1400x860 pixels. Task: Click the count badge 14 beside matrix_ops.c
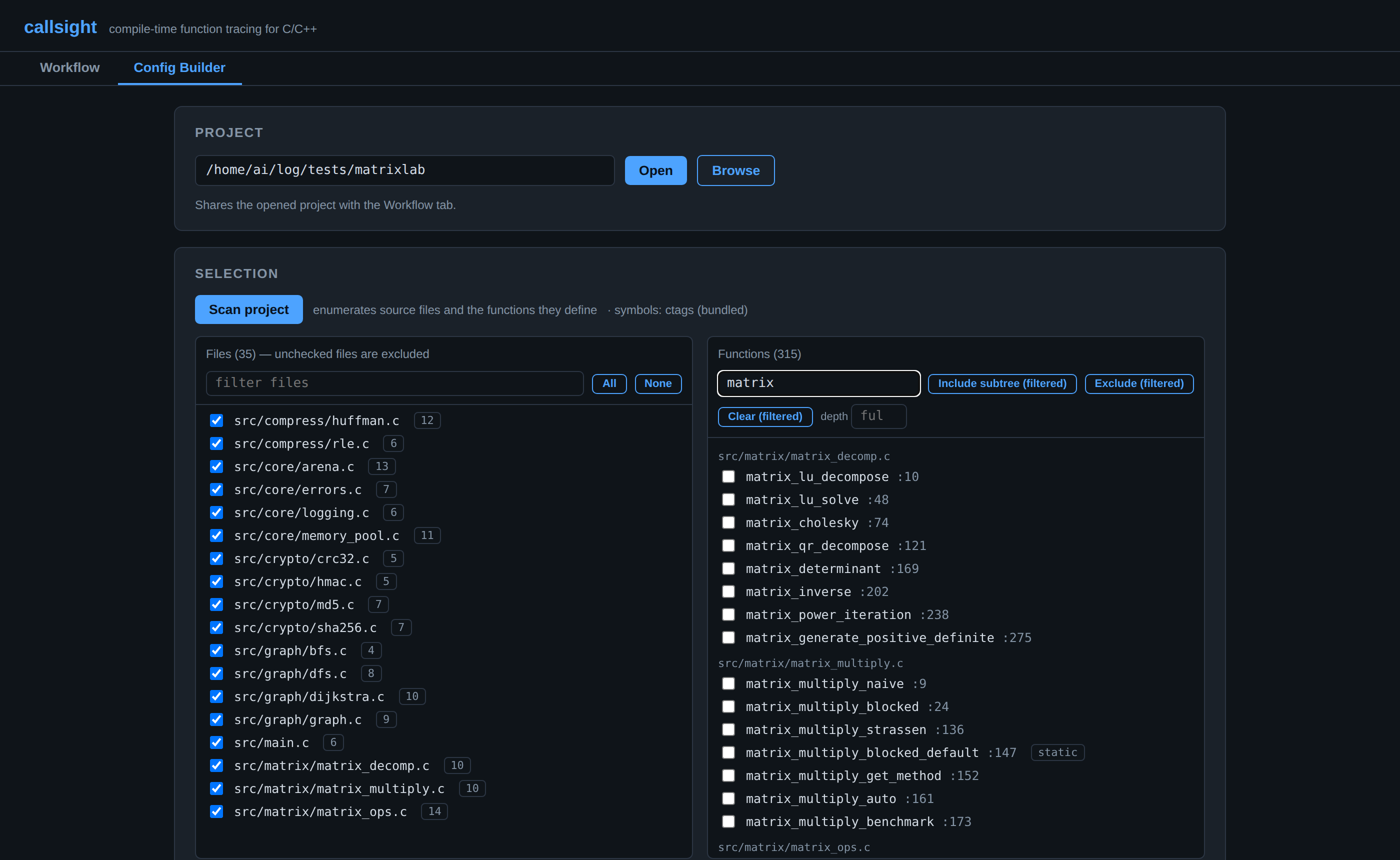[x=434, y=811]
